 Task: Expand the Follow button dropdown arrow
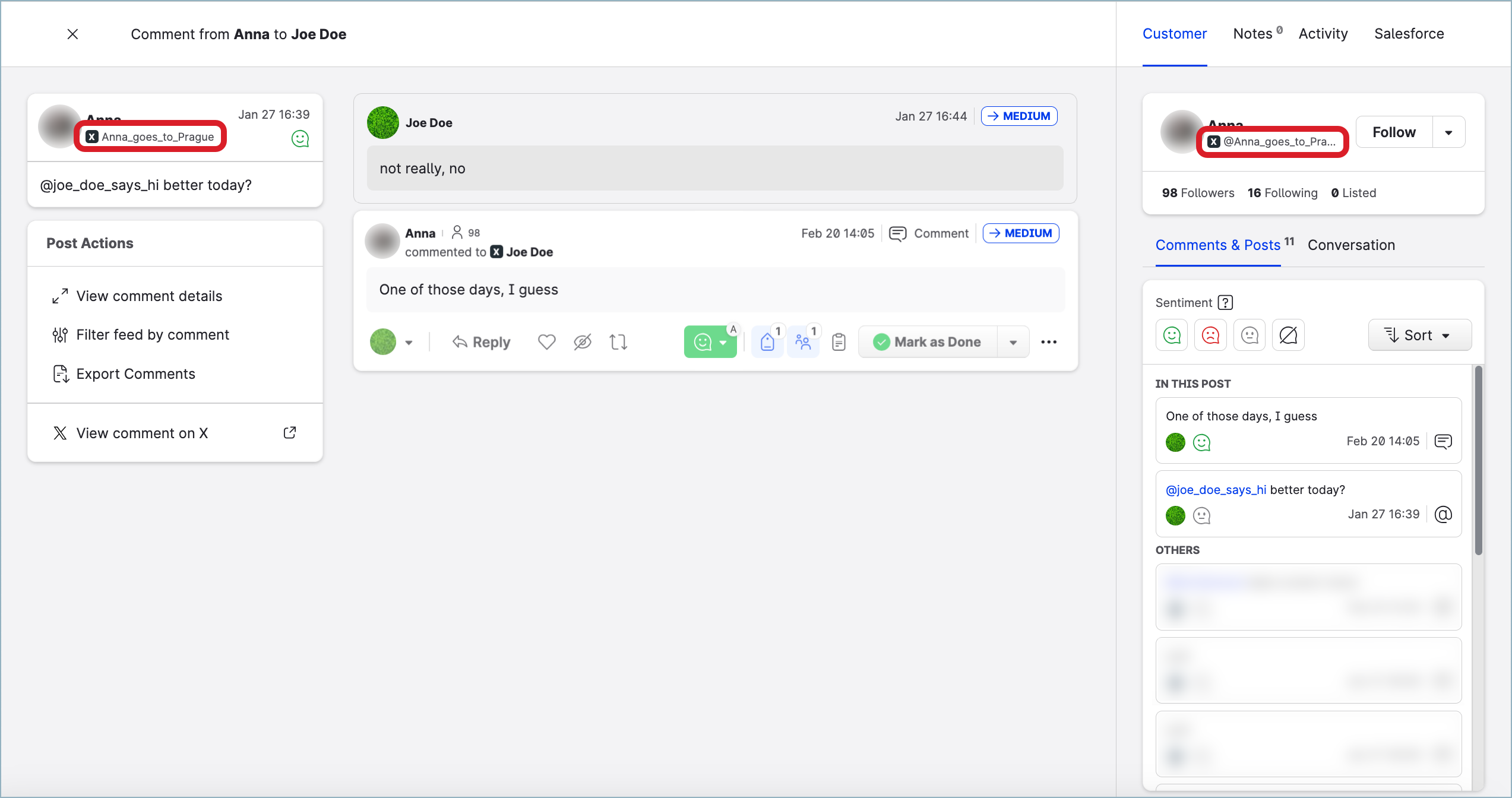[1448, 132]
